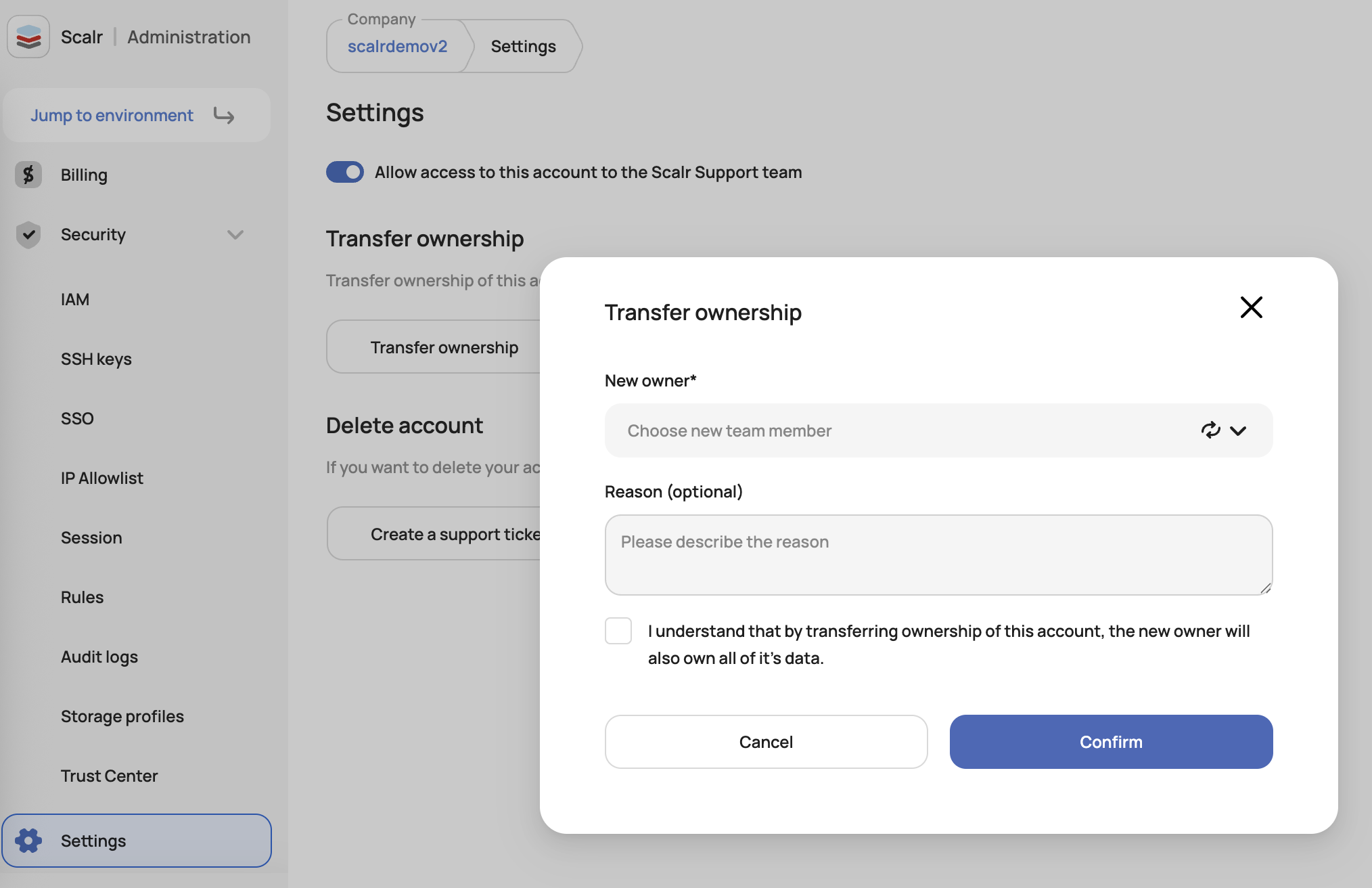Click the new owner dropdown arrow

1238,431
